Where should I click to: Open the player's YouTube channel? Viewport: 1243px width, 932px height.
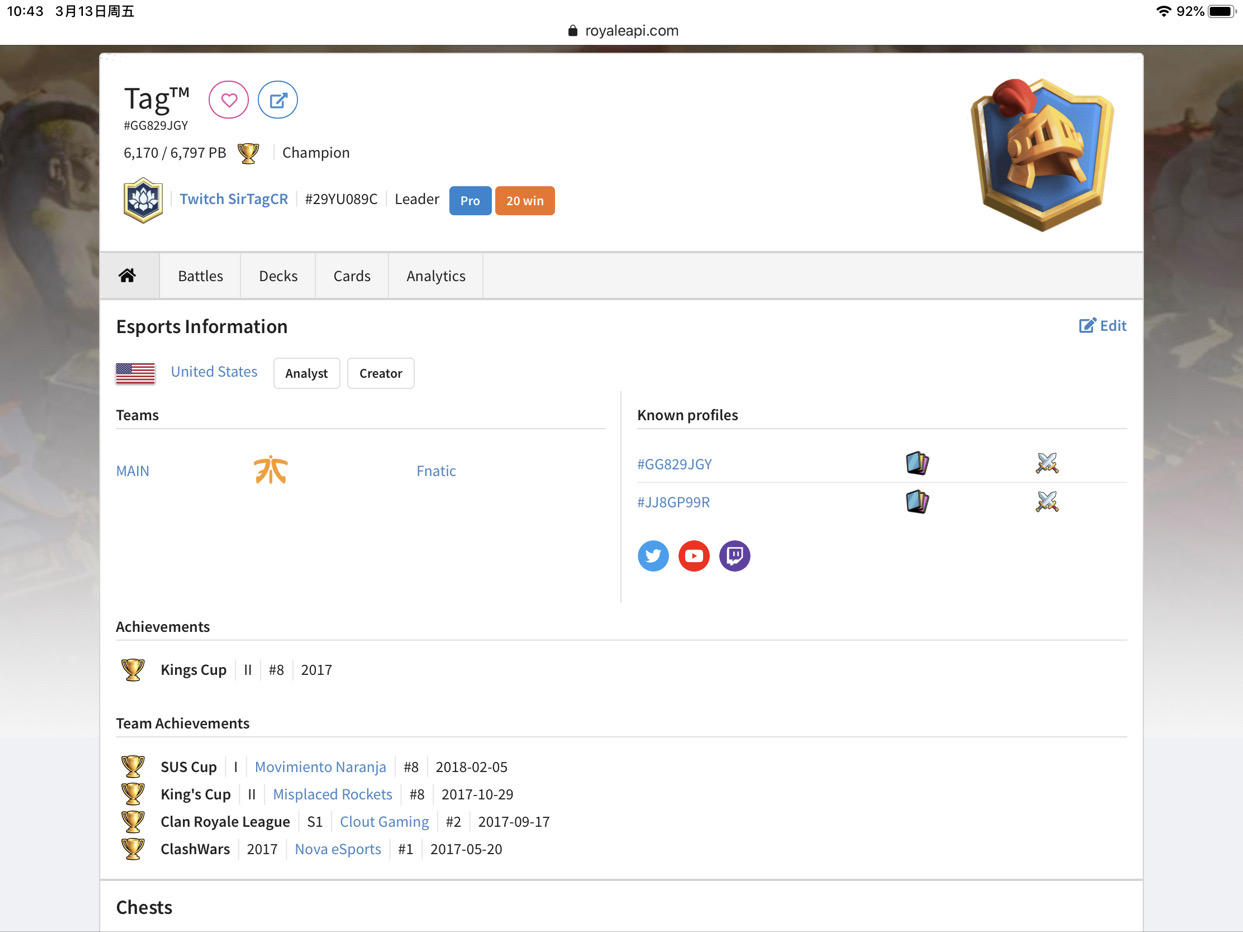click(x=694, y=556)
